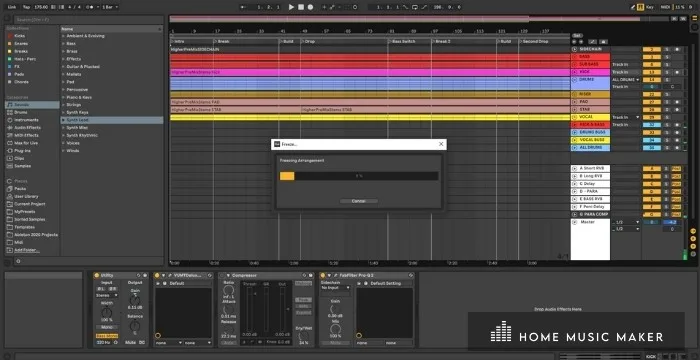Screen dimensions: 700x360
Task: Click the Set locator button
Action: [577, 35]
